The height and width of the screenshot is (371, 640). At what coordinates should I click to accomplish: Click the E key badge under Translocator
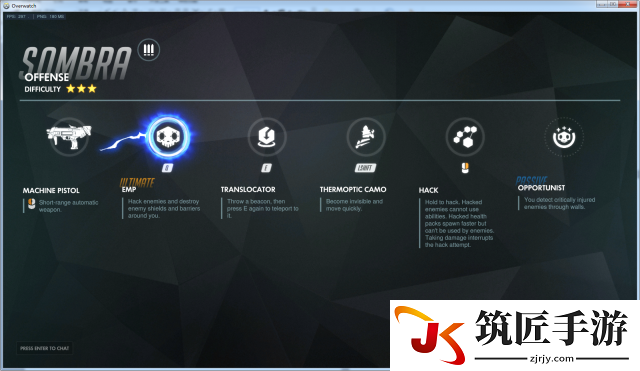tap(266, 168)
